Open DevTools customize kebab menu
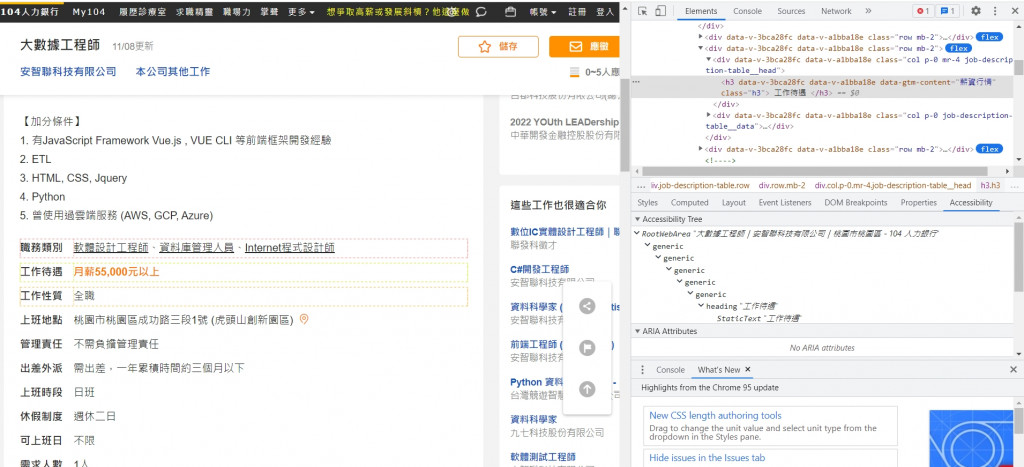The height and width of the screenshot is (467, 1024). tap(995, 11)
